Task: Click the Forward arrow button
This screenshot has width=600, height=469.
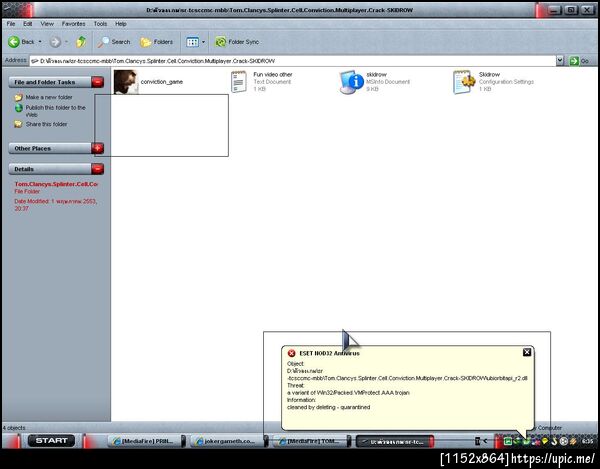Action: tap(55, 42)
